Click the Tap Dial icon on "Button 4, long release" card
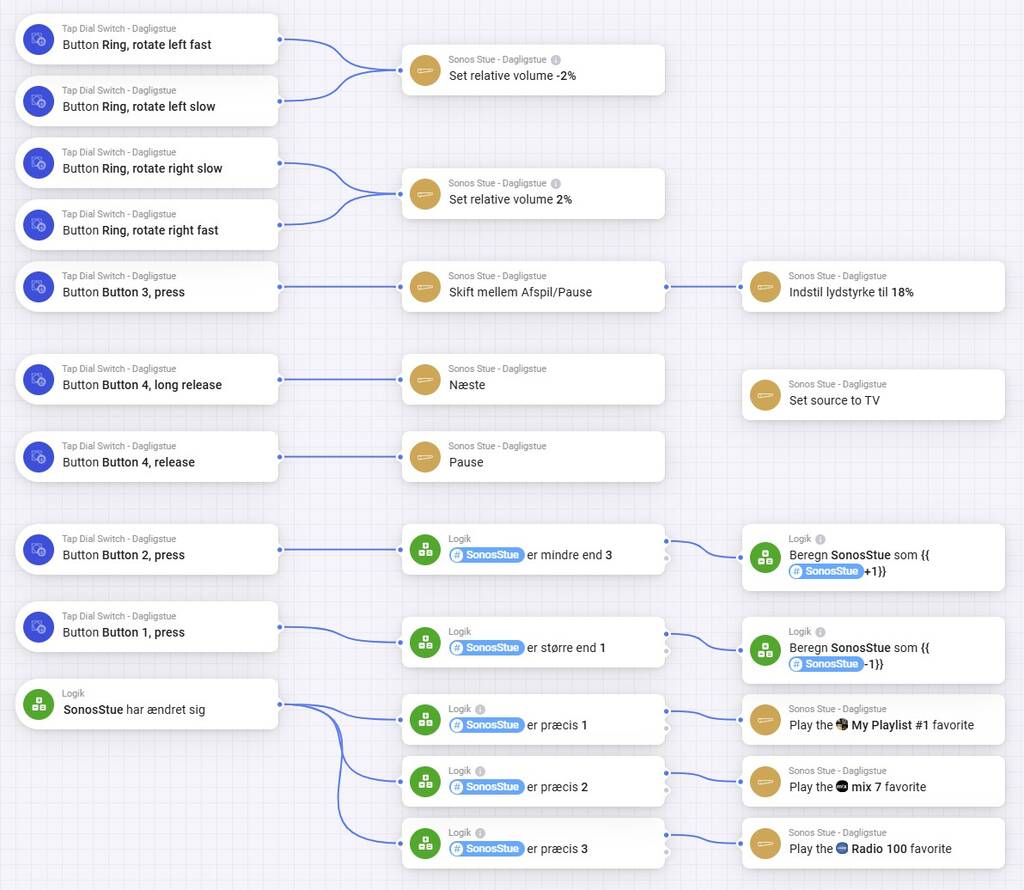 pos(38,379)
